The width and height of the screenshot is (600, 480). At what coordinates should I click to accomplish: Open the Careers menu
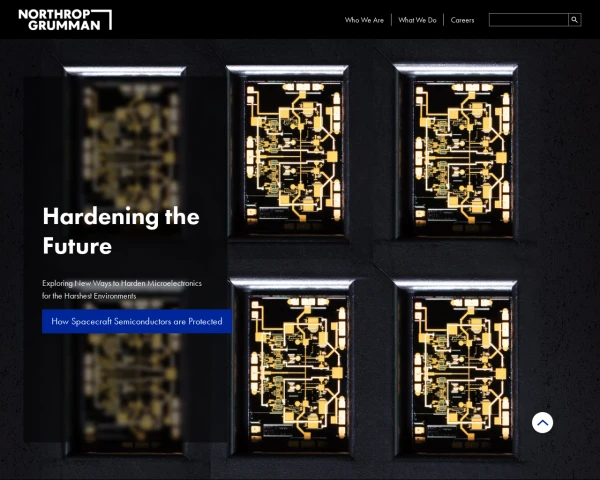pyautogui.click(x=462, y=20)
